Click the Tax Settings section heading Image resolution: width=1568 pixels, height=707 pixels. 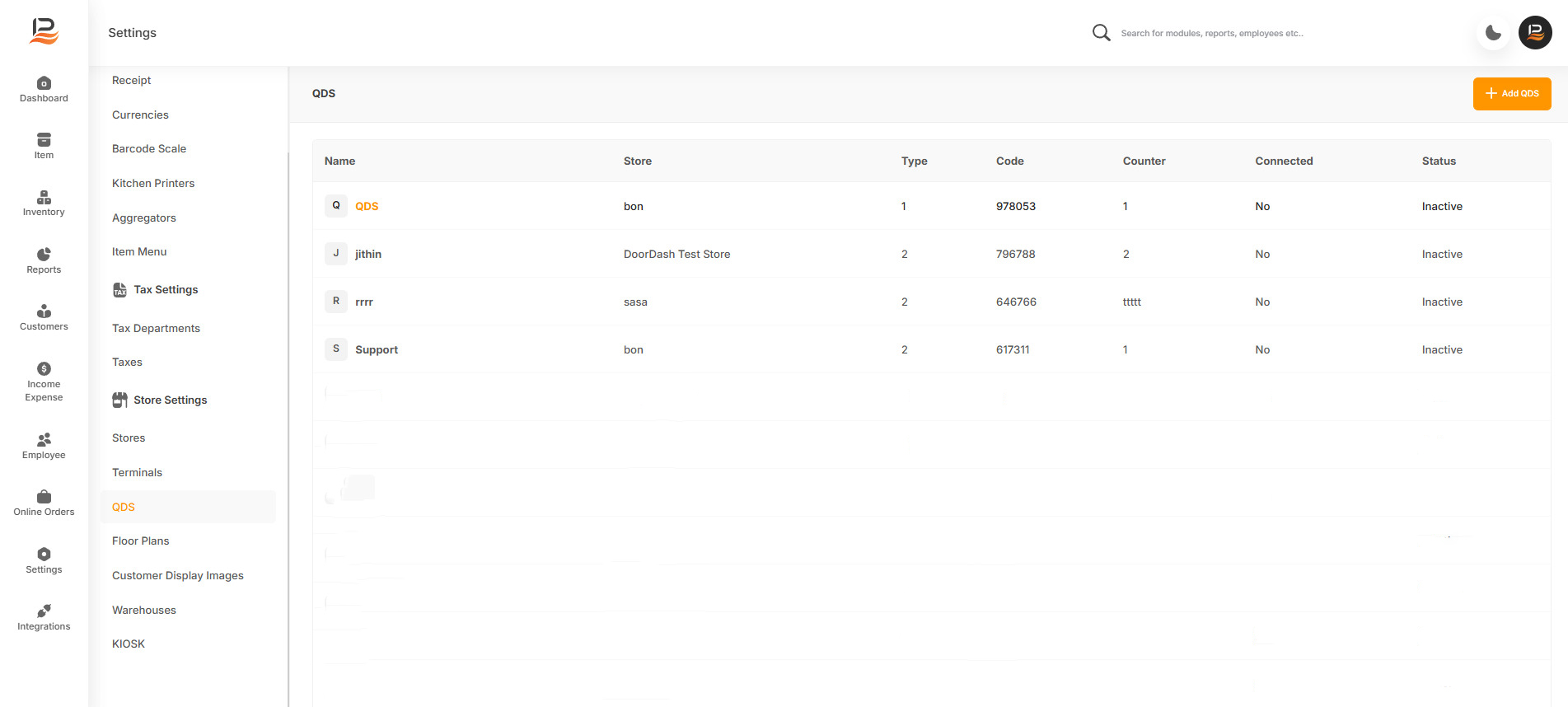tap(166, 289)
